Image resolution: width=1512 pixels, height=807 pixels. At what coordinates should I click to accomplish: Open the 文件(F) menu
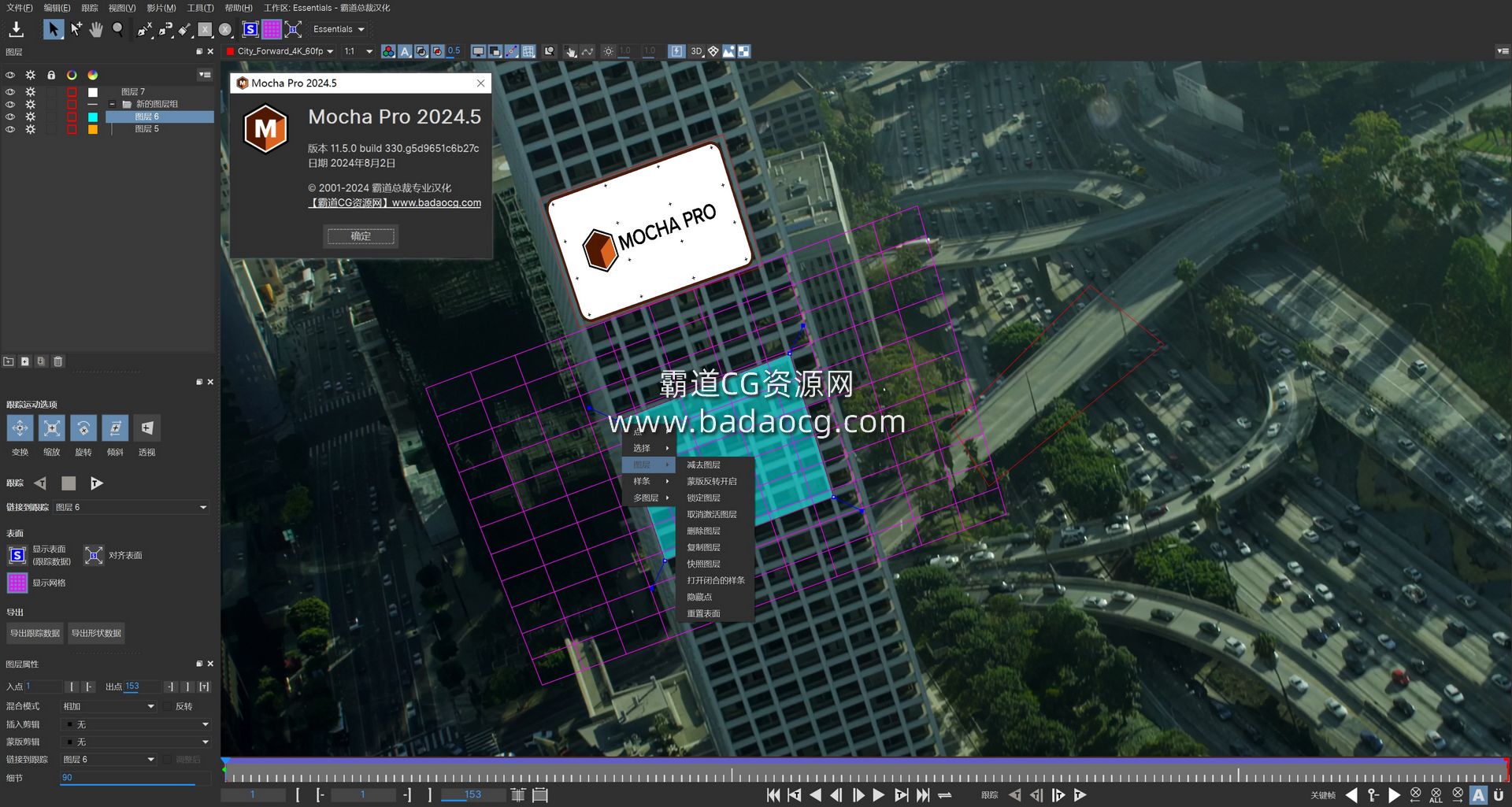click(20, 8)
